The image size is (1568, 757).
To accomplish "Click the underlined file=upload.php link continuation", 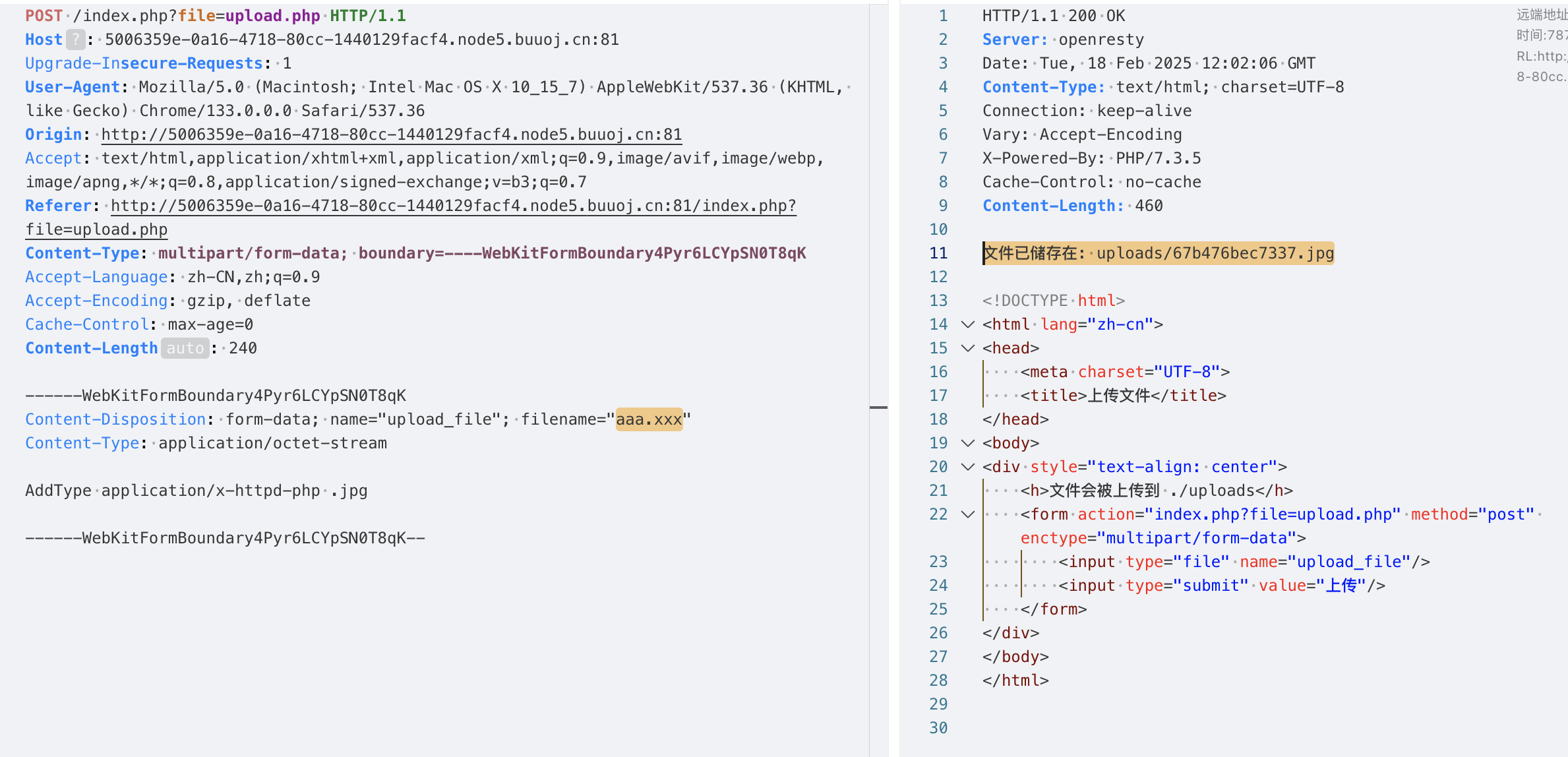I will 96,229.
